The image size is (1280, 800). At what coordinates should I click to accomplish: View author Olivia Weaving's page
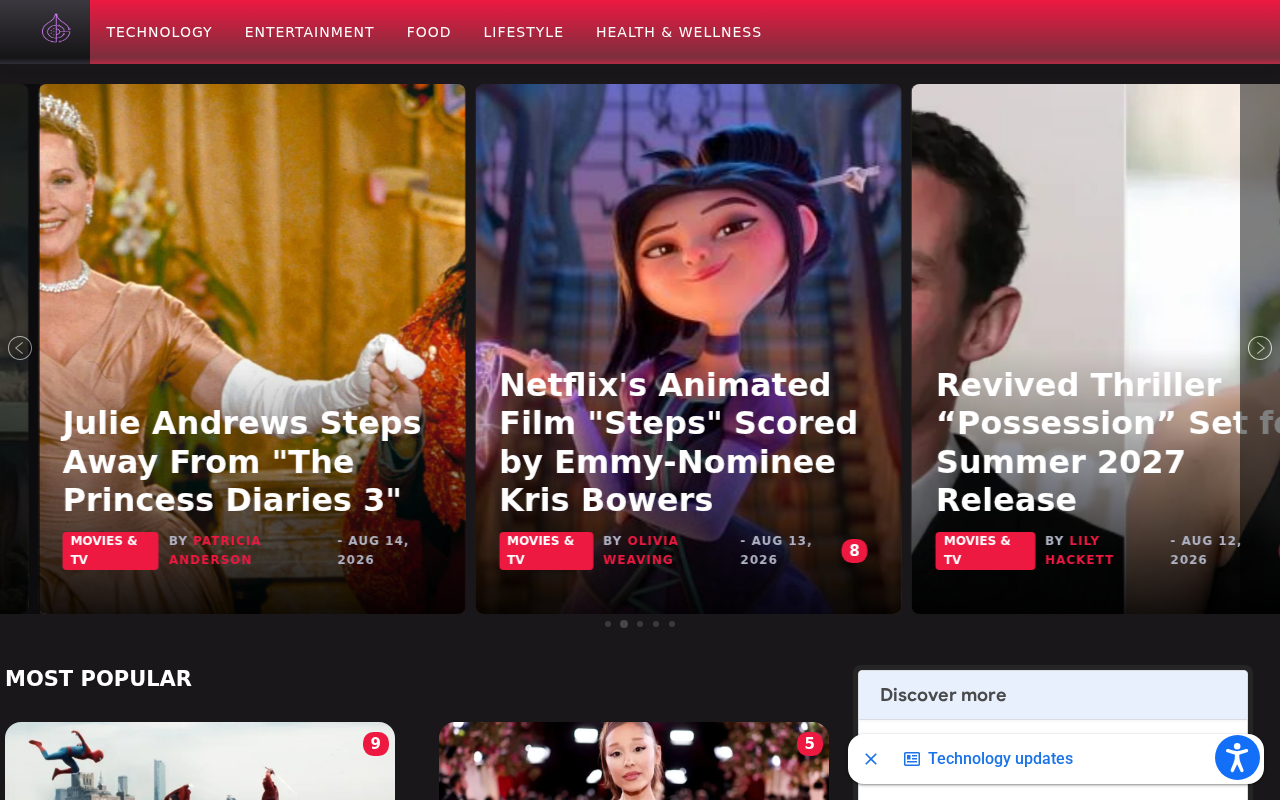tap(641, 550)
